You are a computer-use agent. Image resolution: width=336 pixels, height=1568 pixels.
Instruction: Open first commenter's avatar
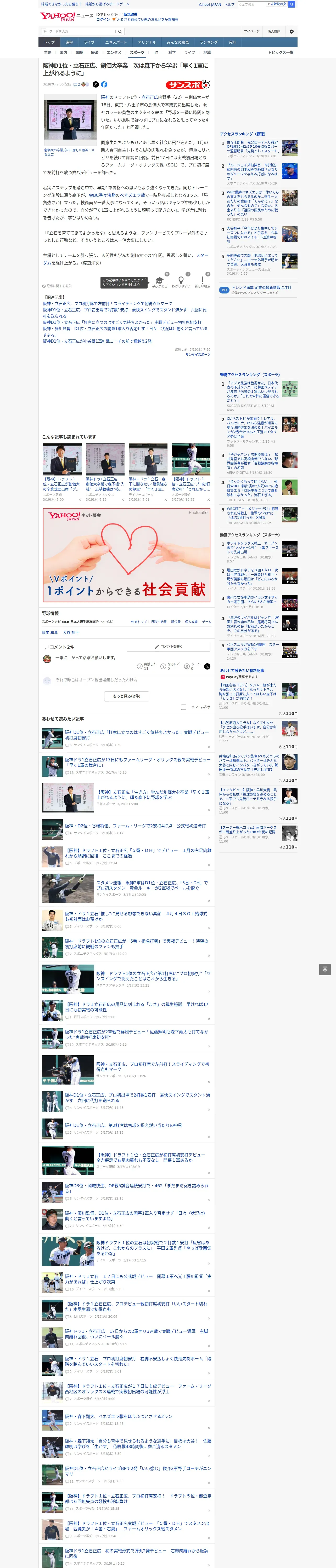coord(47,659)
